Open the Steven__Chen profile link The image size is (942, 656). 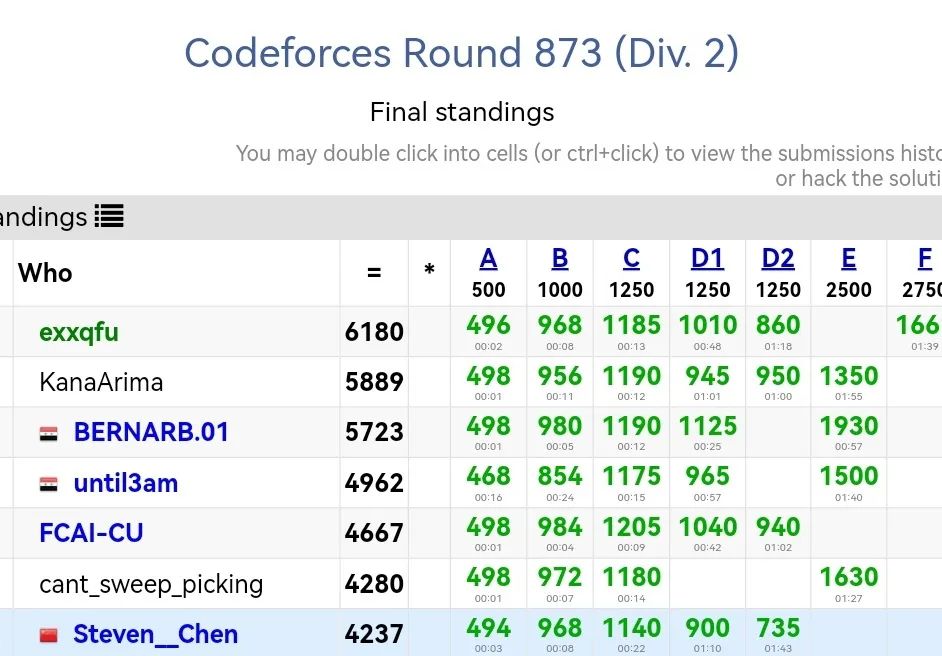[156, 634]
